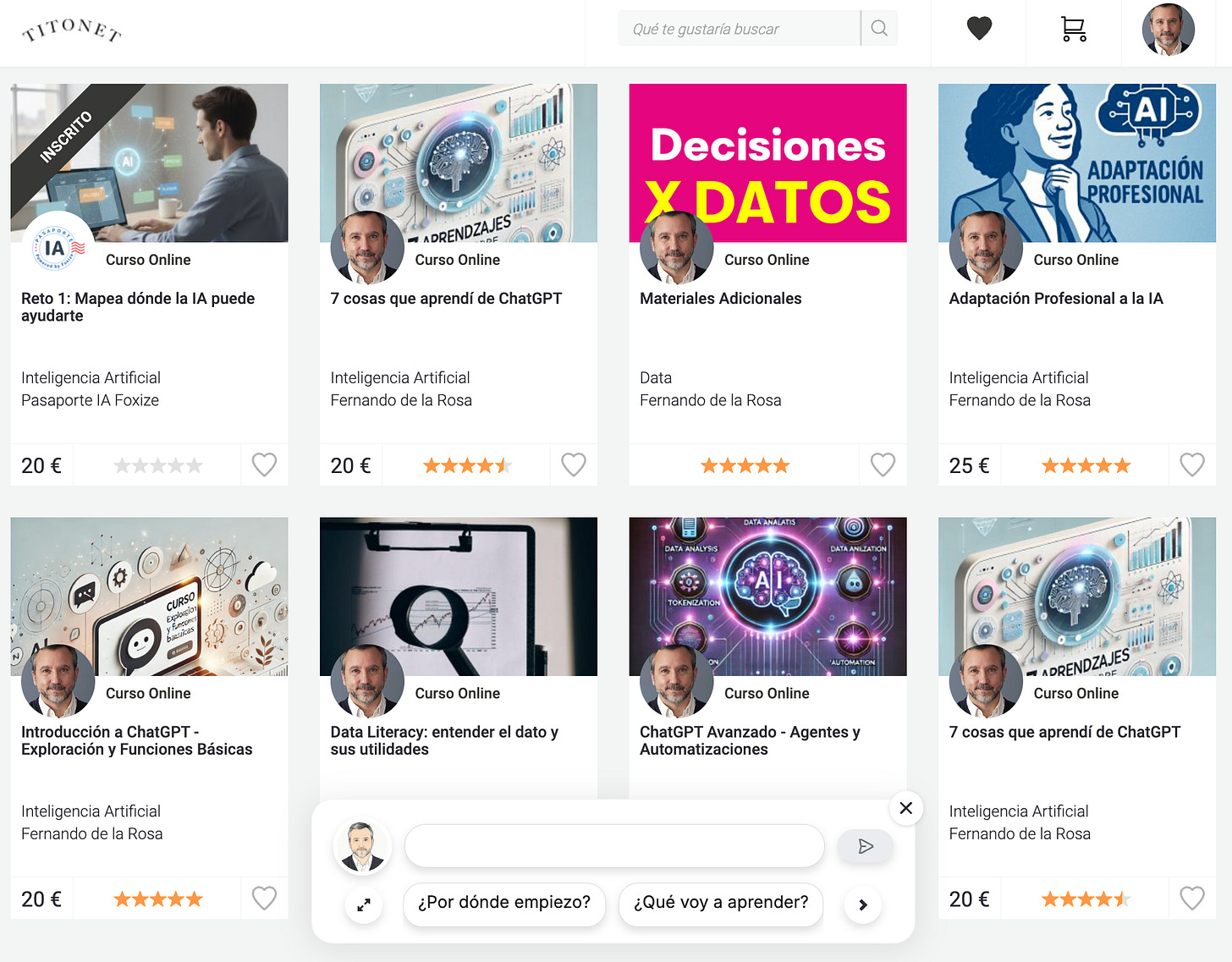Select the ¿Qué voy a aprender? suggestion
This screenshot has width=1232, height=962.
pyautogui.click(x=721, y=903)
